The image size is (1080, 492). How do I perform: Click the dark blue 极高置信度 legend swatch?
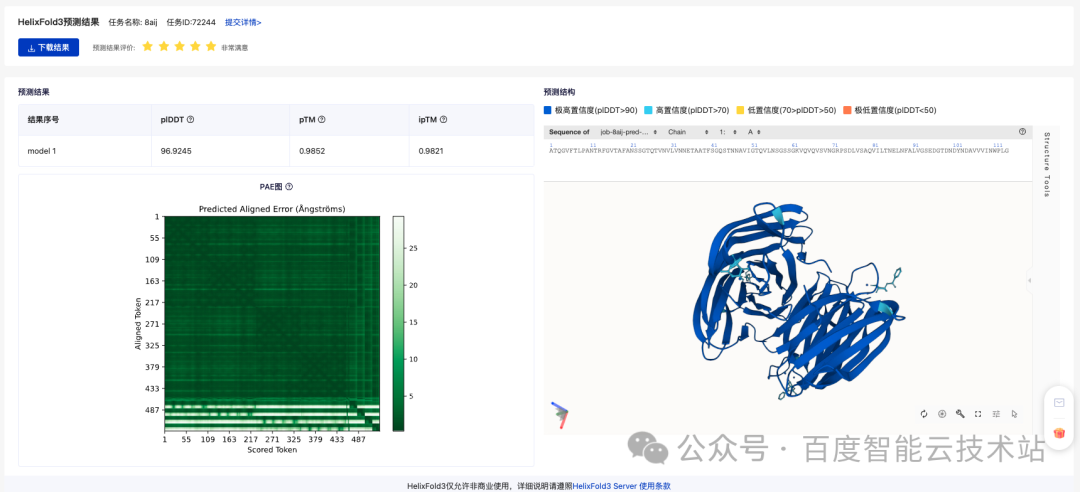[548, 110]
